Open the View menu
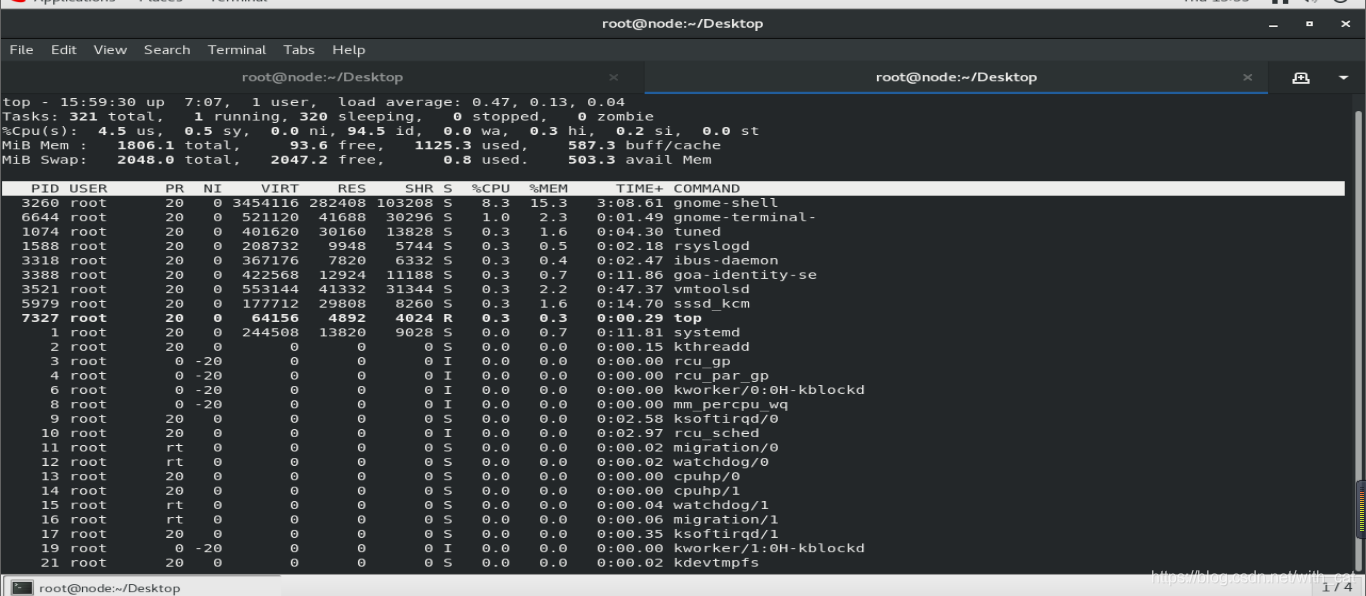 [110, 50]
